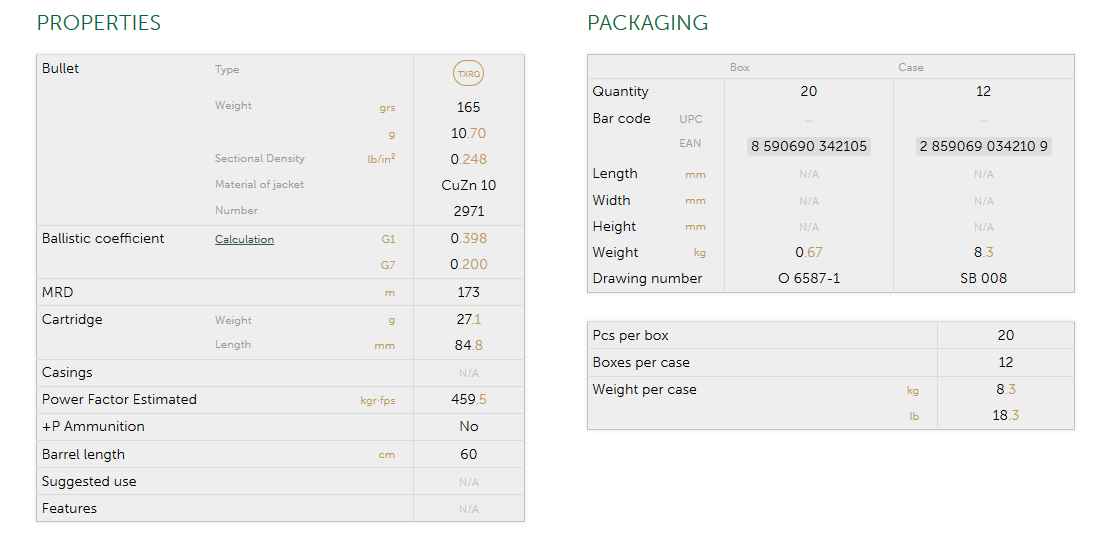Click the TXRG bullet type icon

pyautogui.click(x=468, y=74)
